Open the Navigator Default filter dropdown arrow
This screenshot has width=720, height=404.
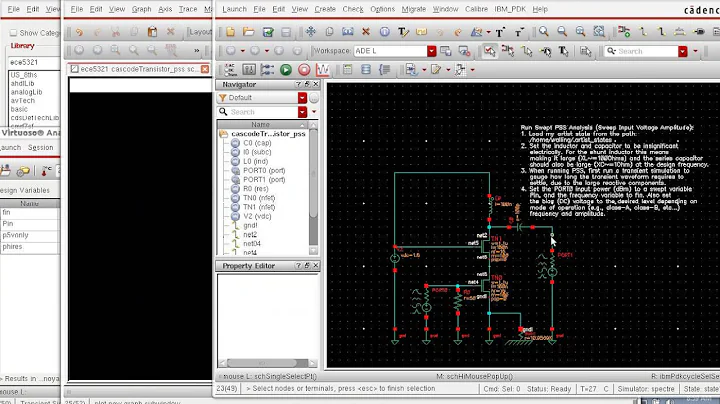coord(302,98)
